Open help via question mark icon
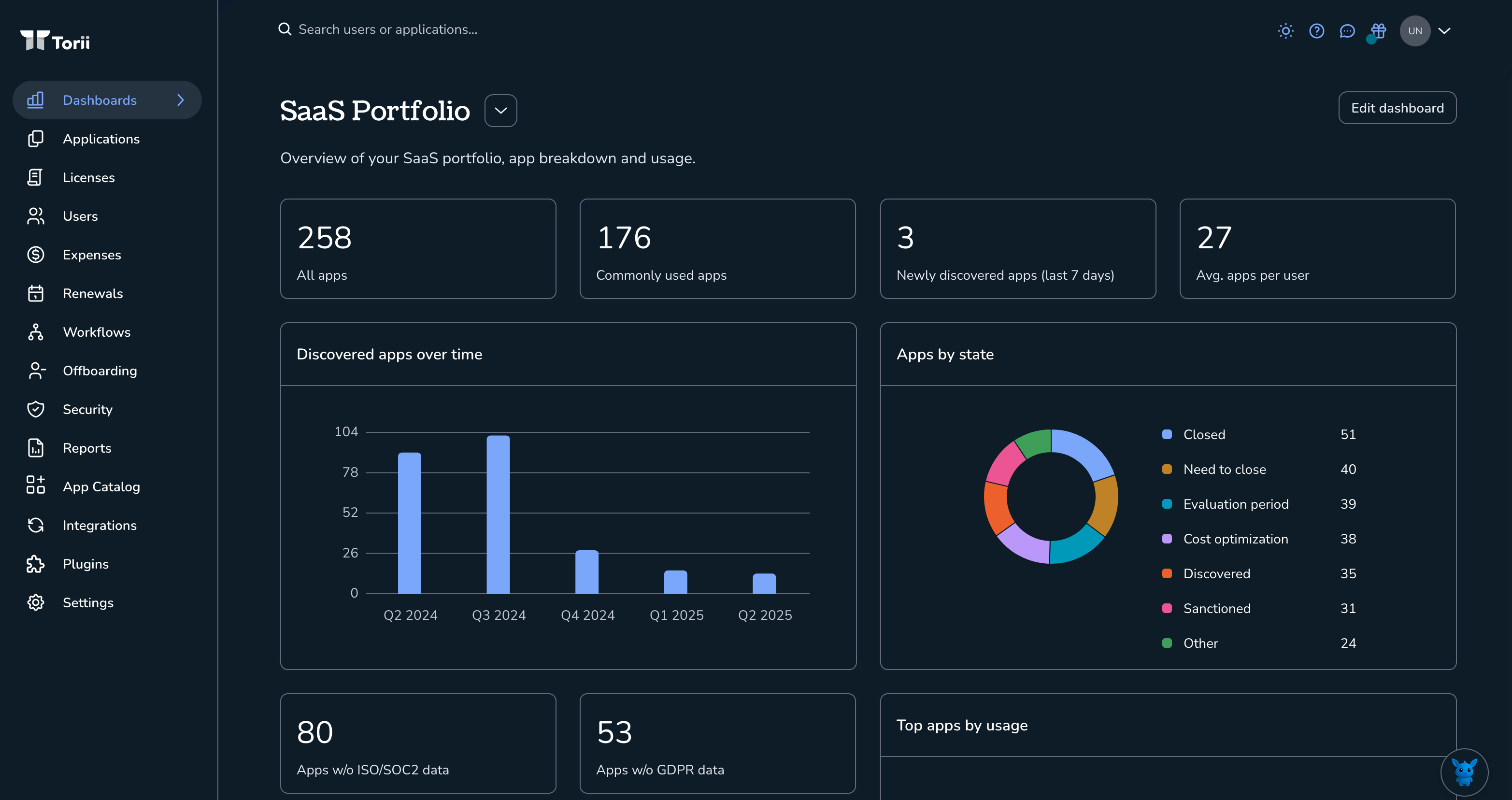 pos(1316,30)
